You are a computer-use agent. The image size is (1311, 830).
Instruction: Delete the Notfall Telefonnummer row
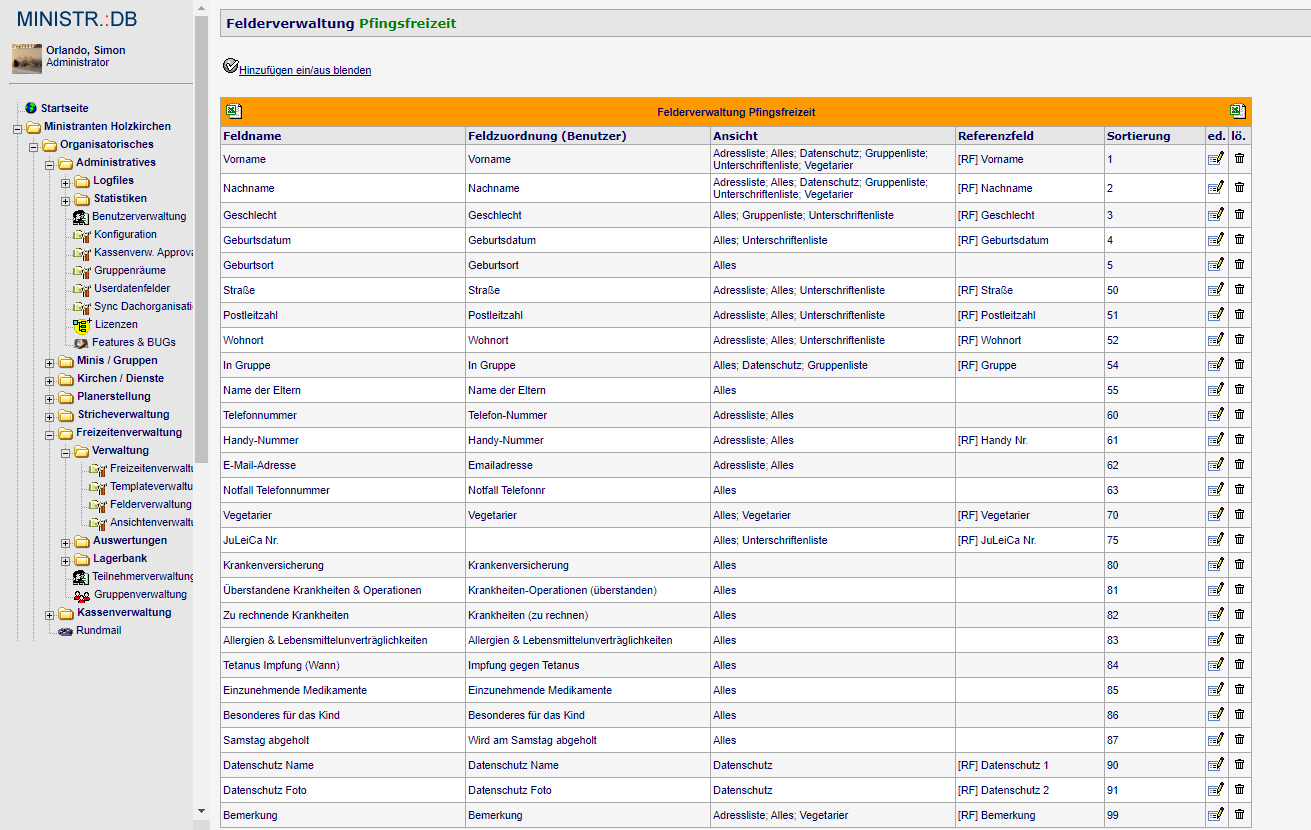(1240, 489)
